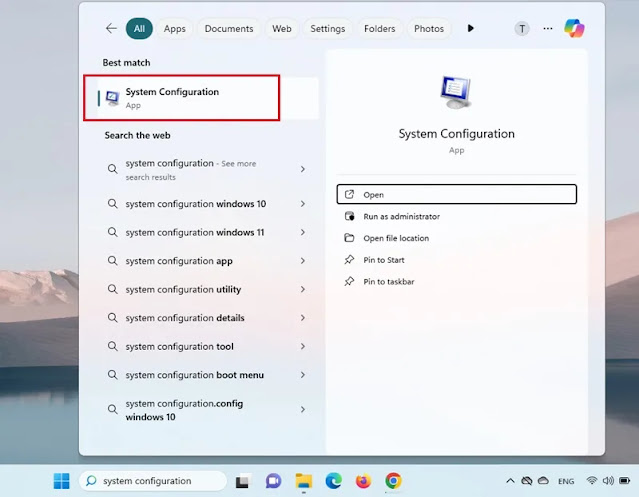Click the folder icon beside Open file location
639x497 pixels.
coord(349,238)
